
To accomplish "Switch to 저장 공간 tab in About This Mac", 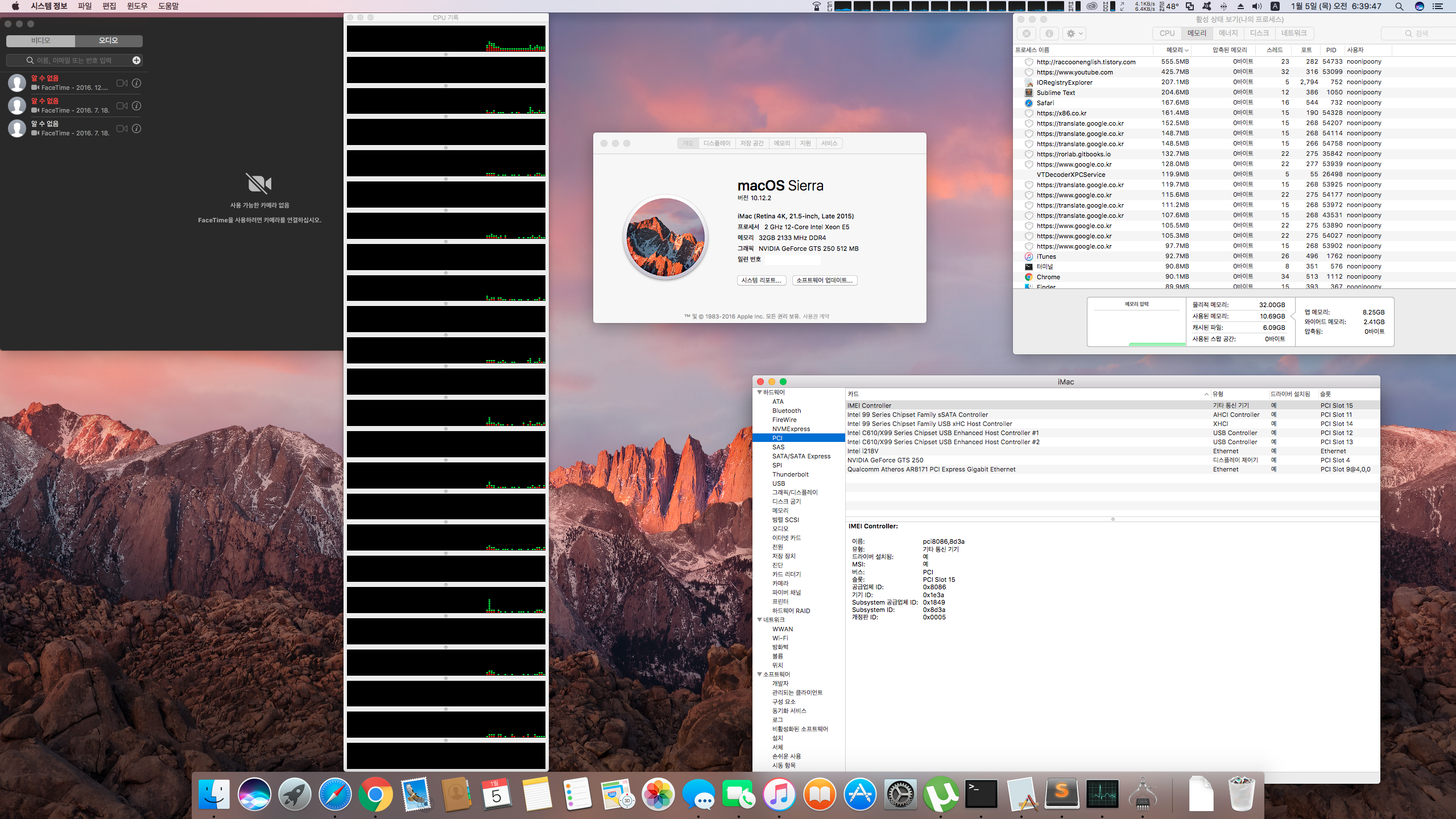I will [x=752, y=143].
